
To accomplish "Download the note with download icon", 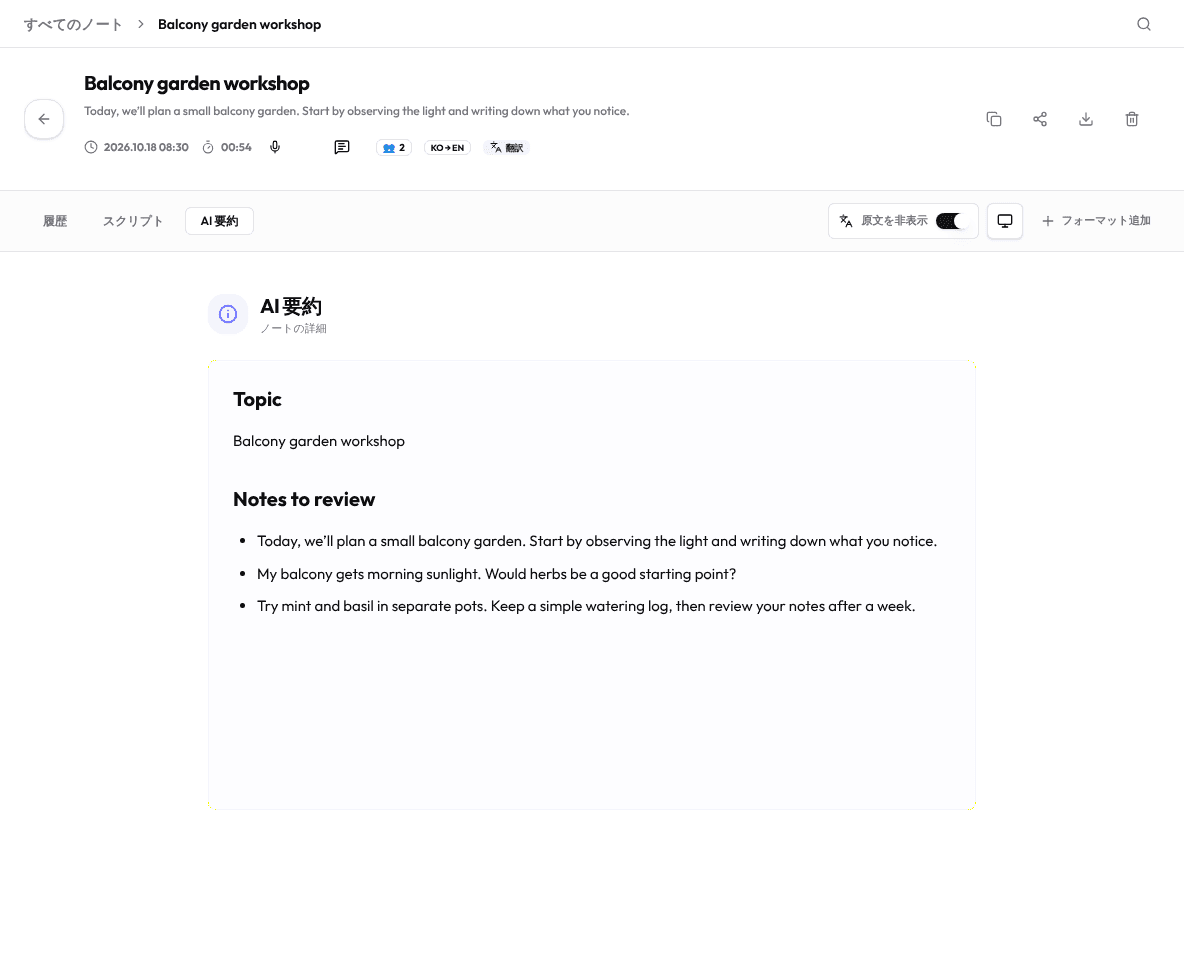I will [x=1086, y=119].
